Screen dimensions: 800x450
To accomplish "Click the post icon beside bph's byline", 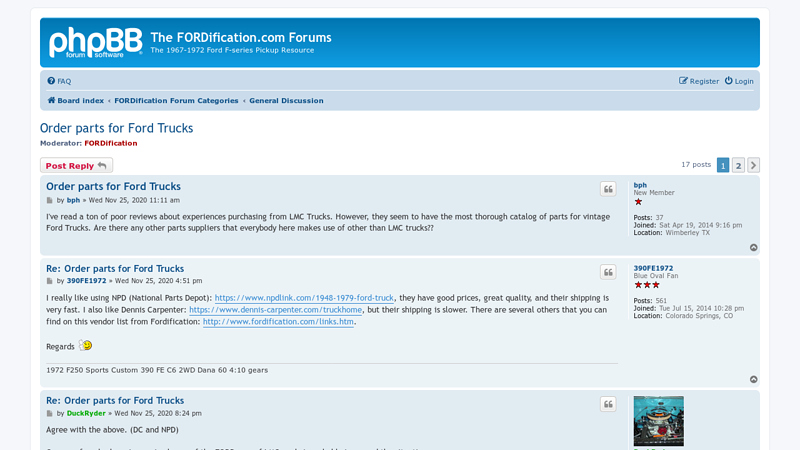I will tap(49, 201).
